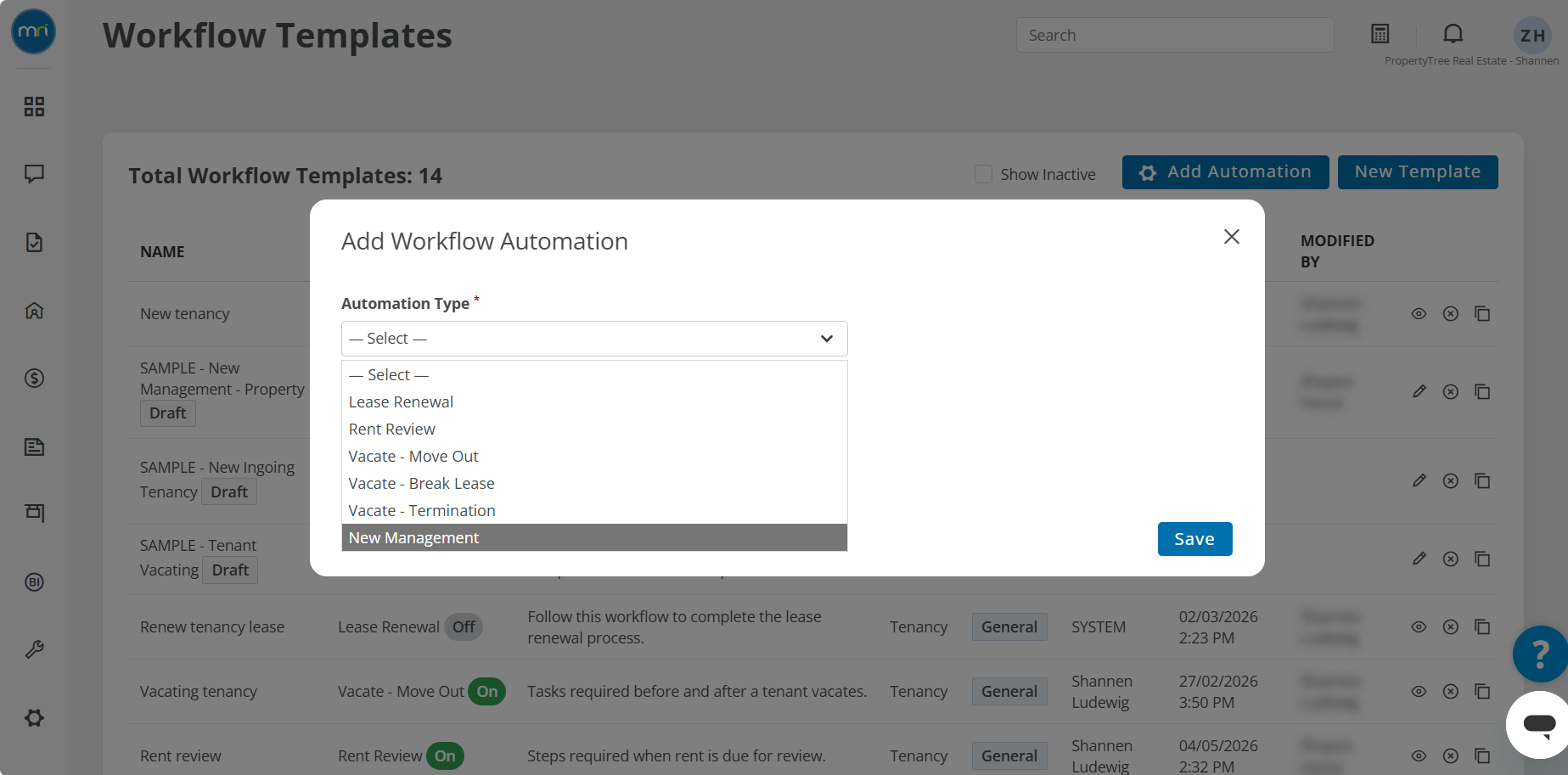This screenshot has height=775, width=1568.
Task: Open the chat widget bubble
Action: point(1538,724)
